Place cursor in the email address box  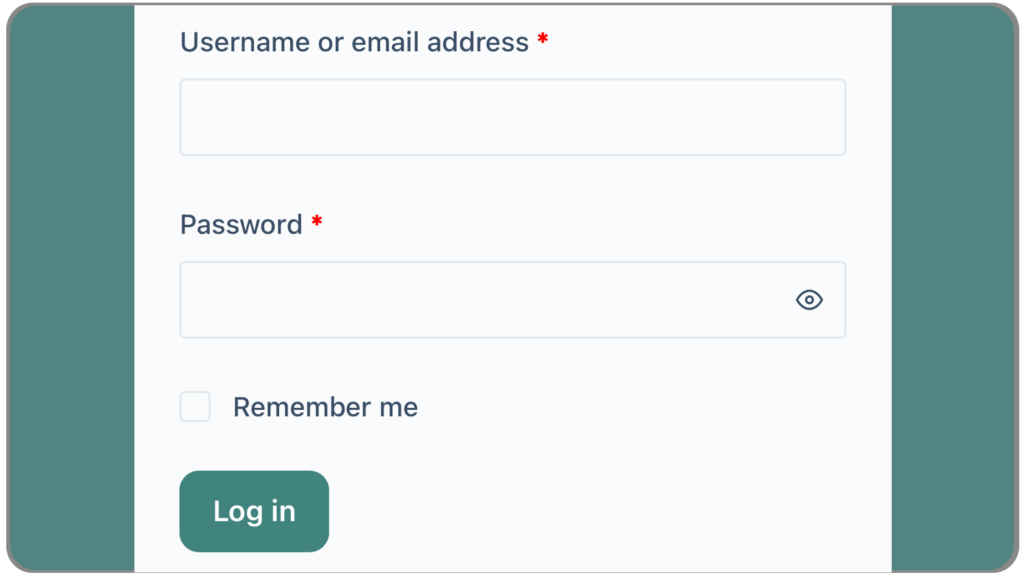[x=512, y=117]
